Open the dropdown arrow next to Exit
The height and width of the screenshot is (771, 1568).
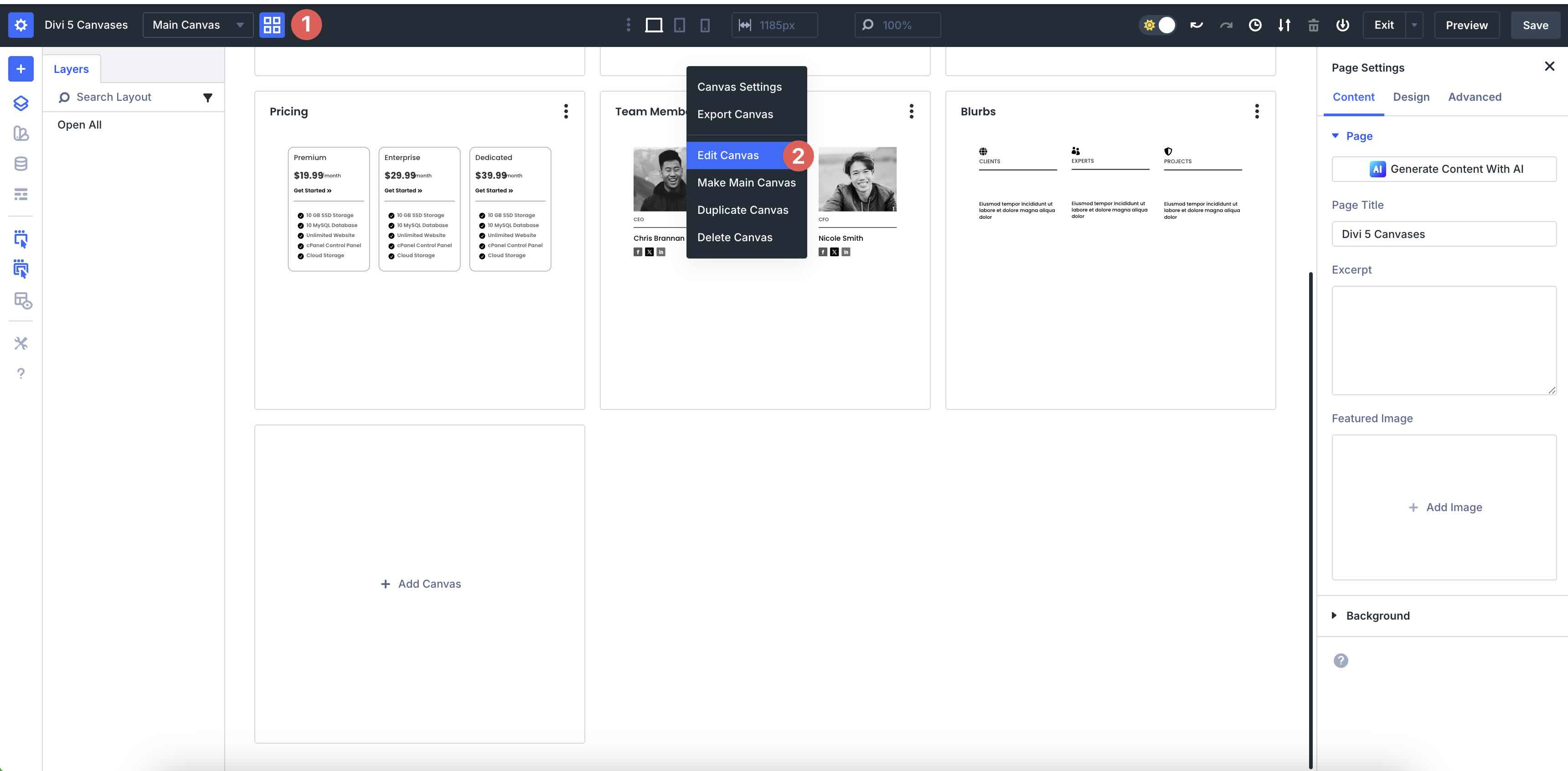(x=1414, y=25)
